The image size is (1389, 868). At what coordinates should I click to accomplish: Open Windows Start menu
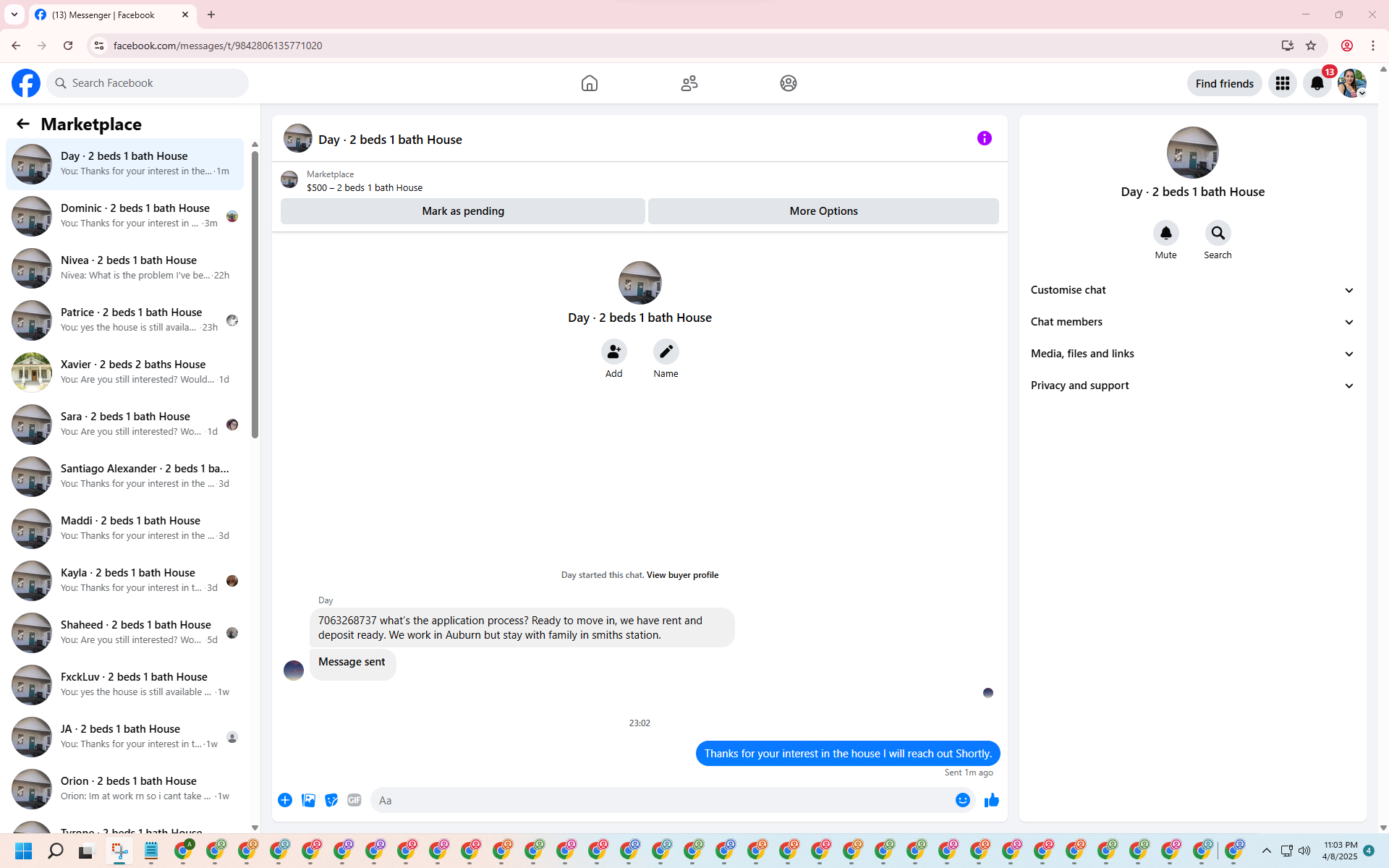24,851
